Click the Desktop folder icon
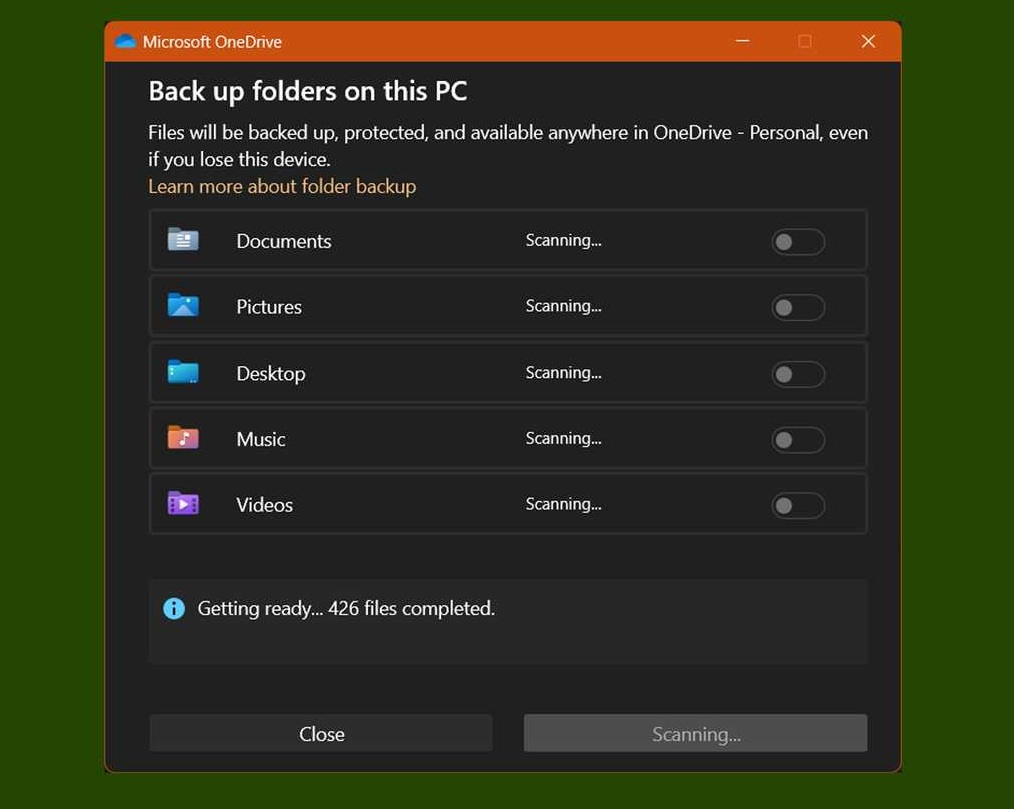 coord(183,372)
